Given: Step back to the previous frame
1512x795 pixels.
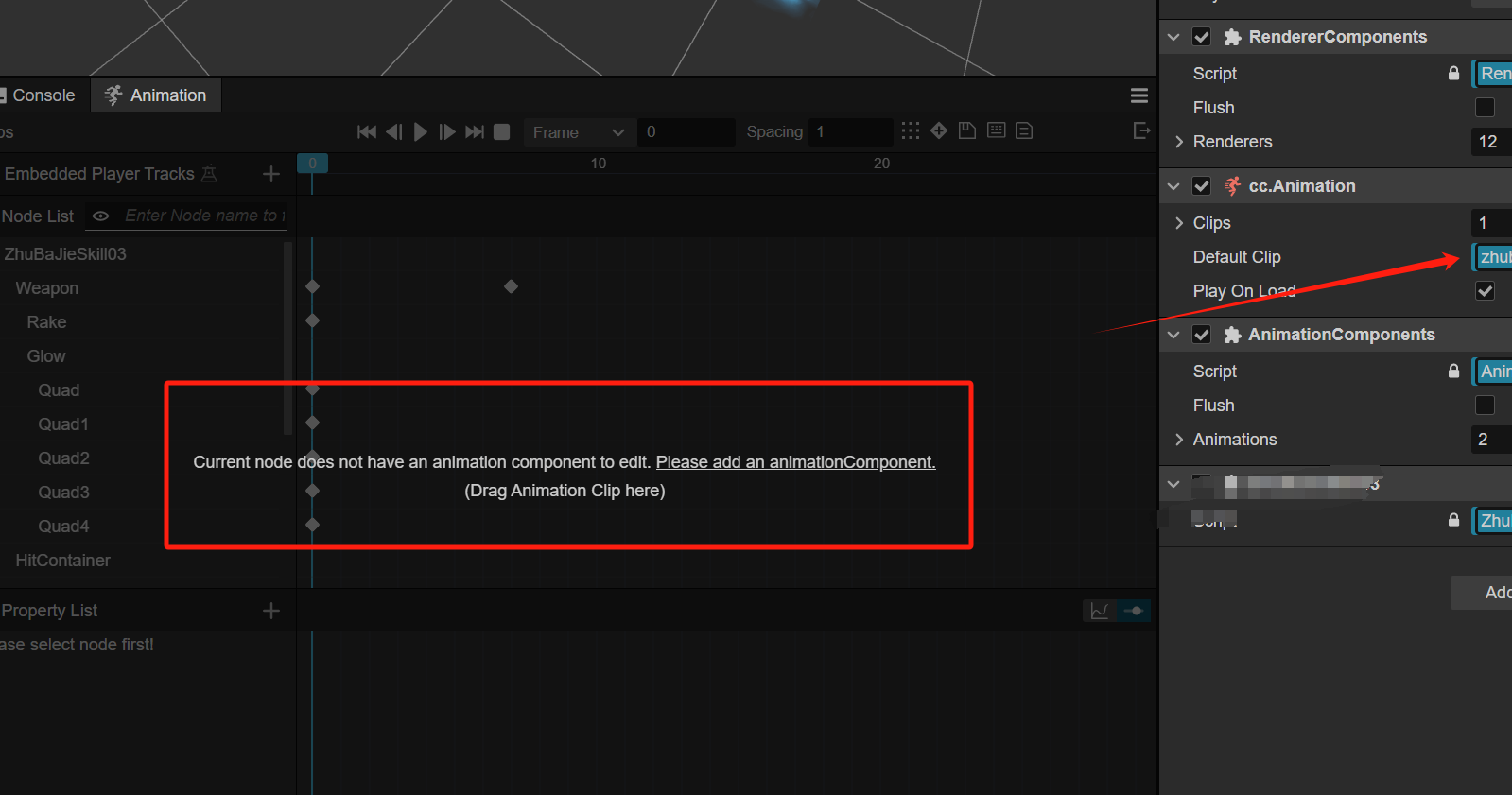Looking at the screenshot, I should pos(394,132).
